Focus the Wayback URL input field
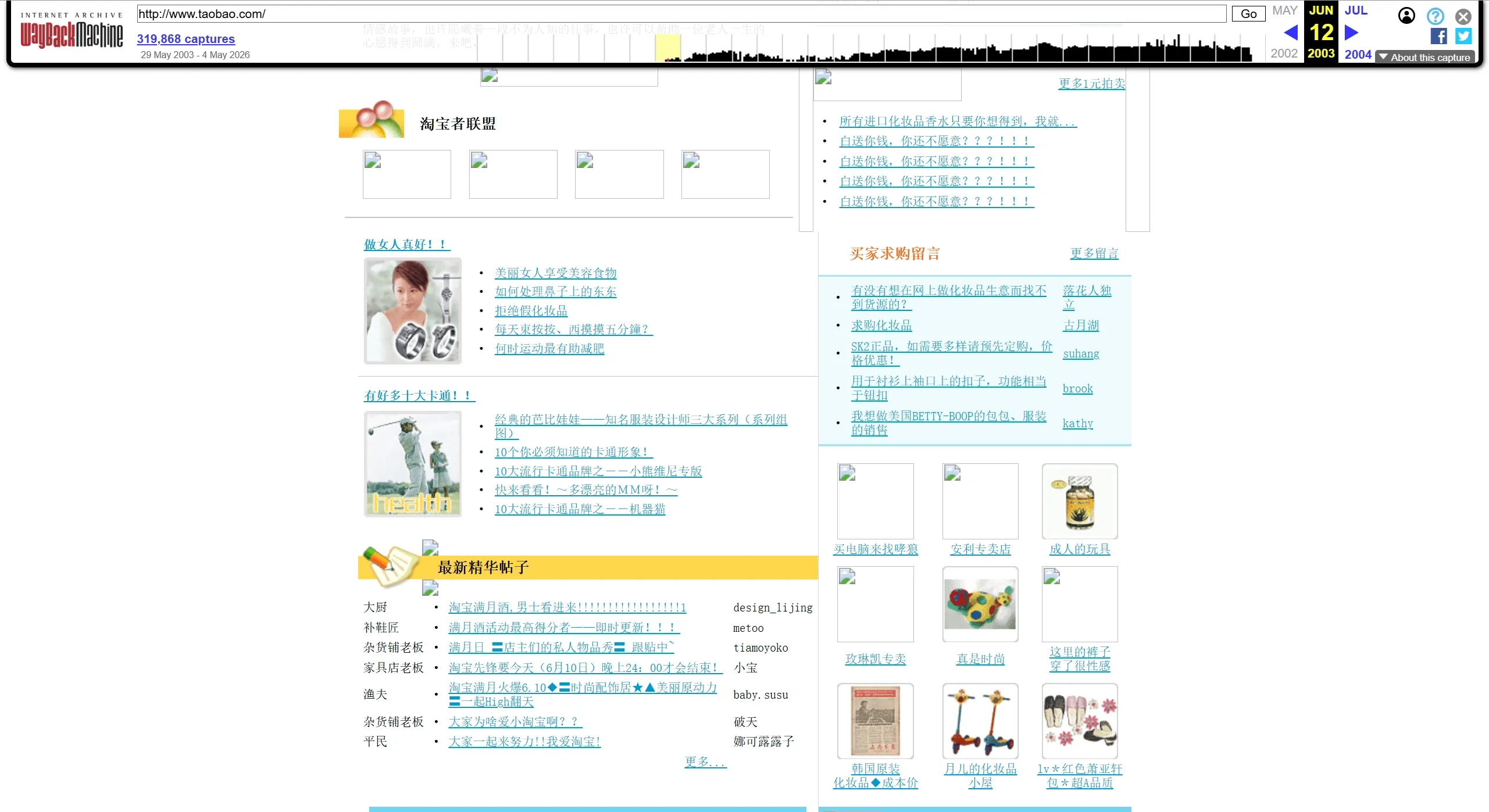 click(x=681, y=14)
